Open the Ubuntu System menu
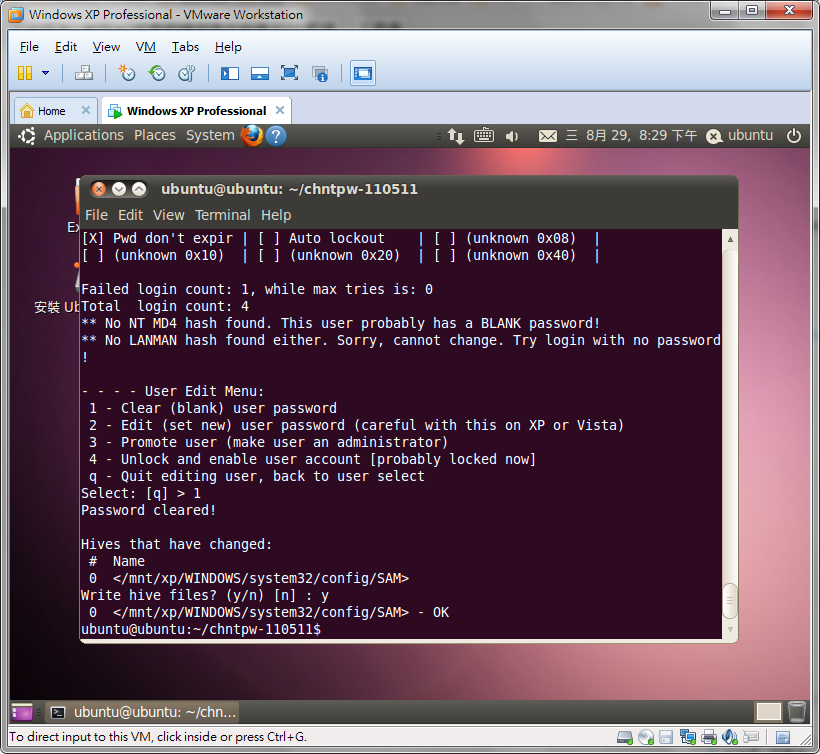820x754 pixels. tap(210, 135)
